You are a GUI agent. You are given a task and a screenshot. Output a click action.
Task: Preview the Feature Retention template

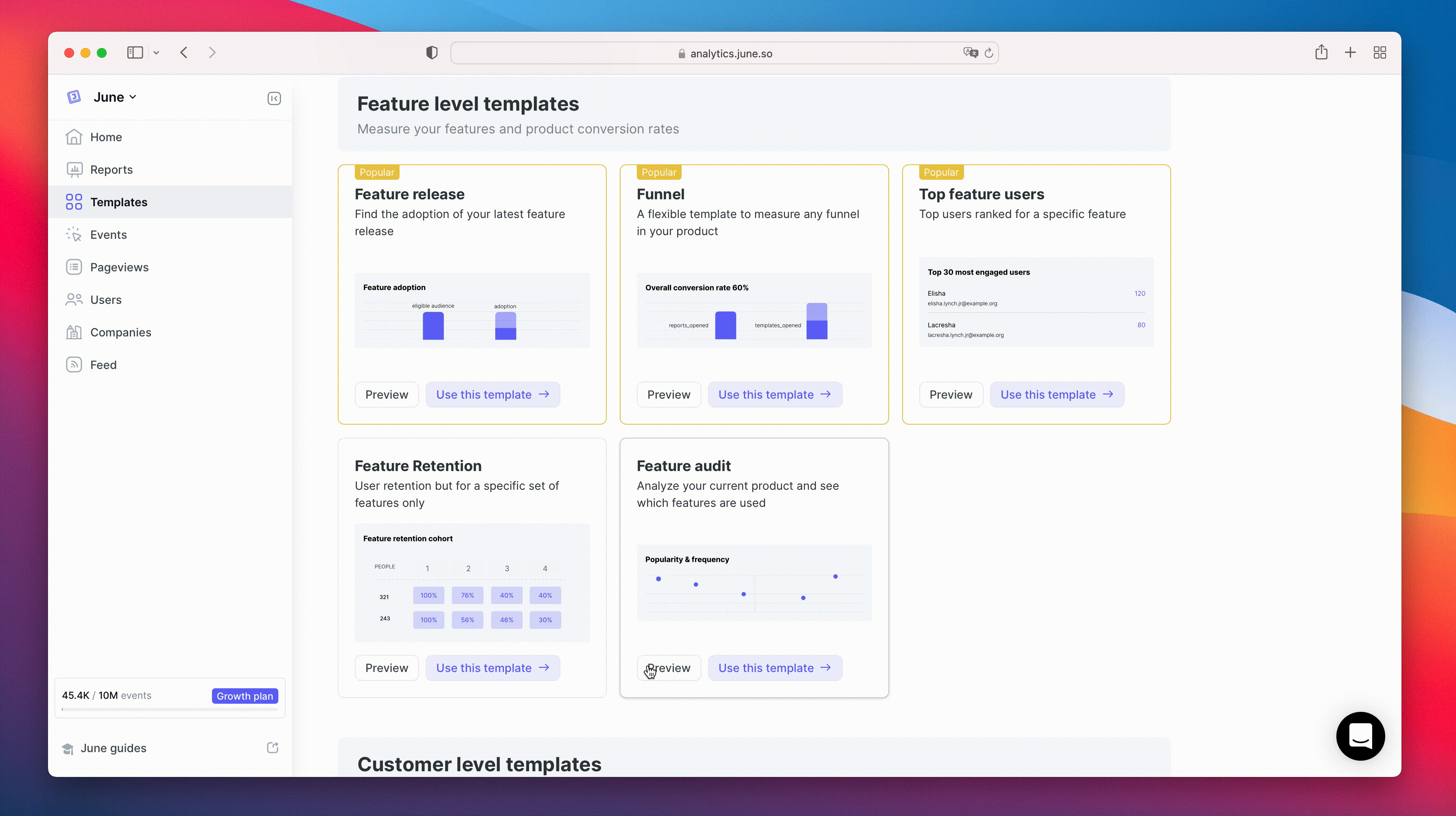click(387, 668)
